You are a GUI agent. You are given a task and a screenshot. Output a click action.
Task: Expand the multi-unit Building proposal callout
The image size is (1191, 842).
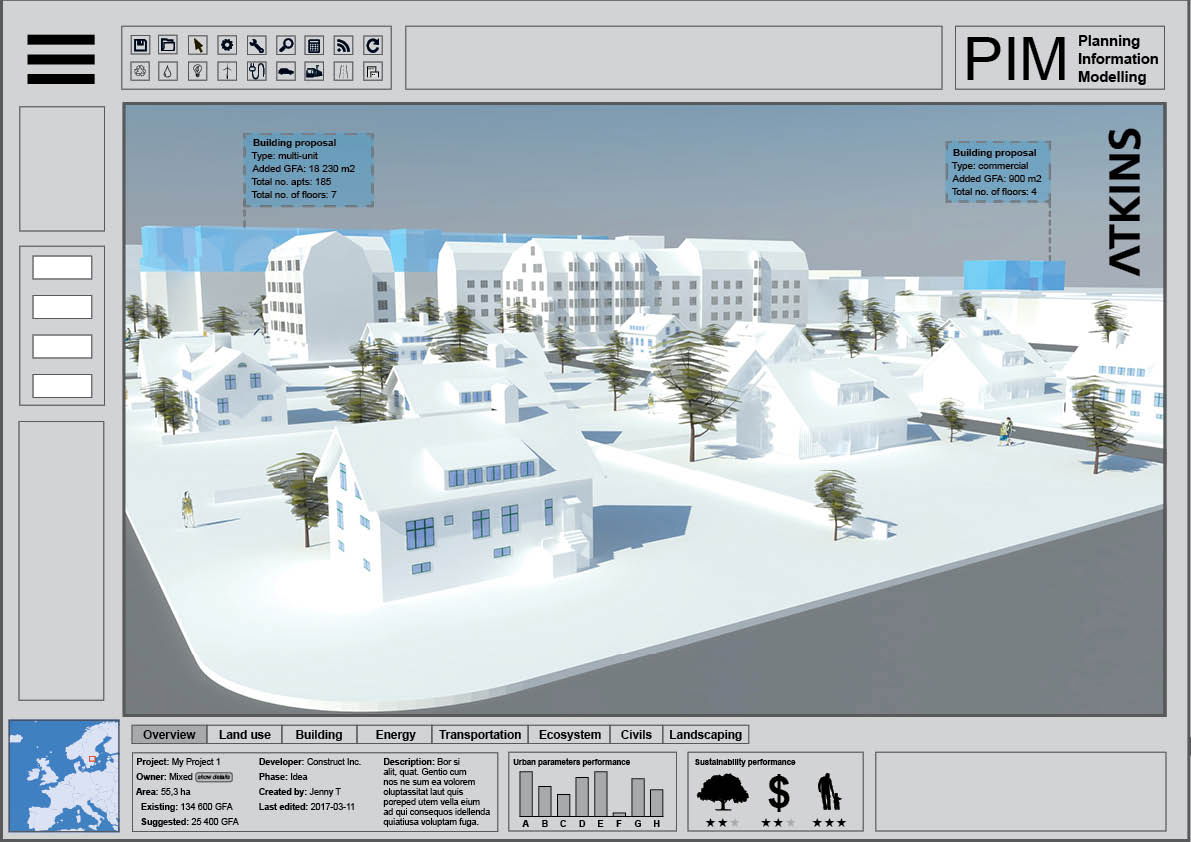309,168
